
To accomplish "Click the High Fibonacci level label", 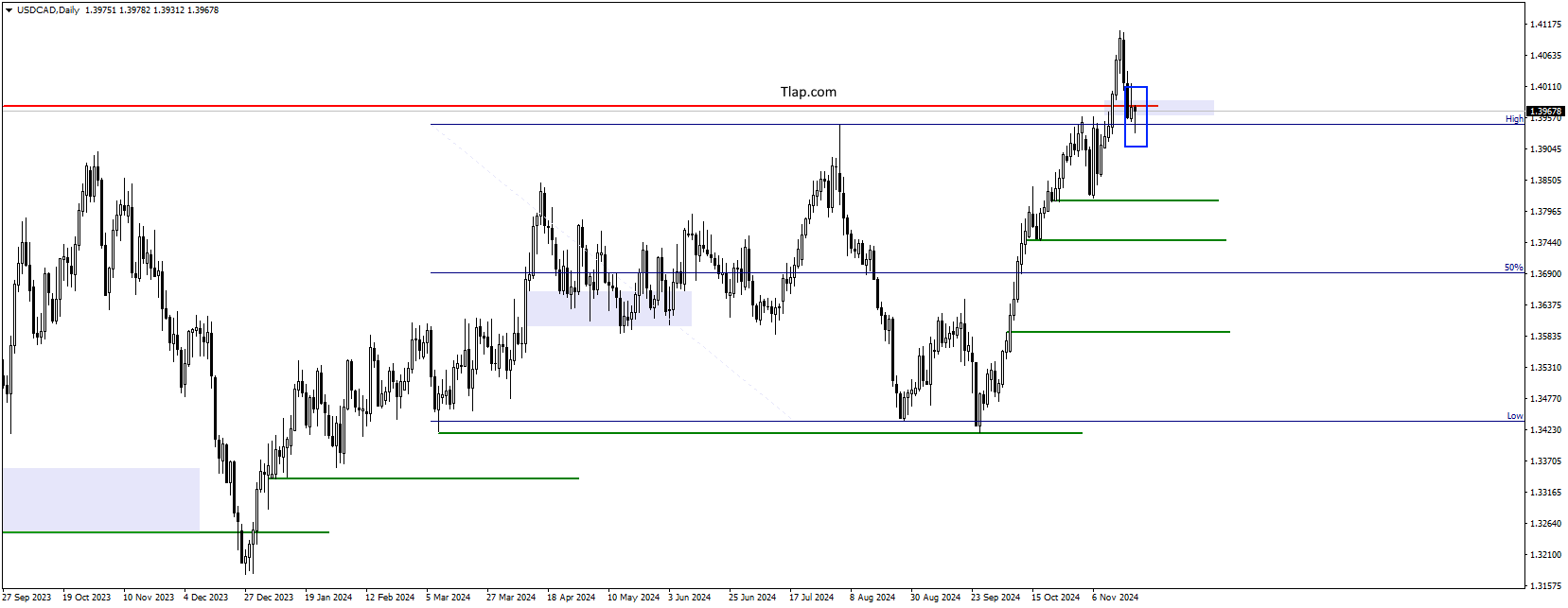I will [1514, 119].
